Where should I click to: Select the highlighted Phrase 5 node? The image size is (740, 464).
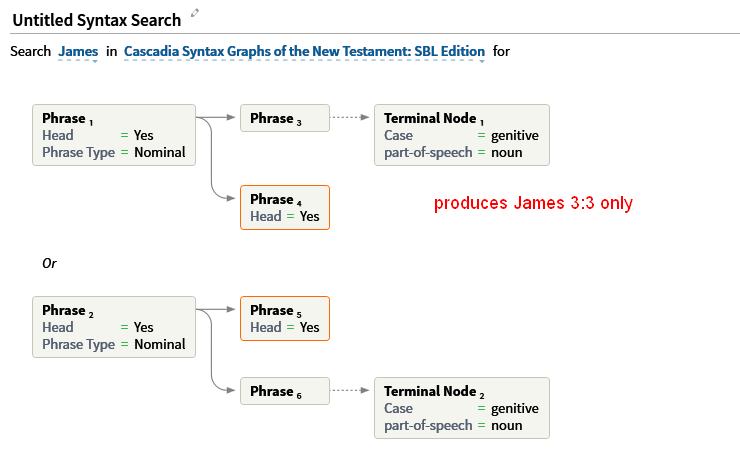285,319
